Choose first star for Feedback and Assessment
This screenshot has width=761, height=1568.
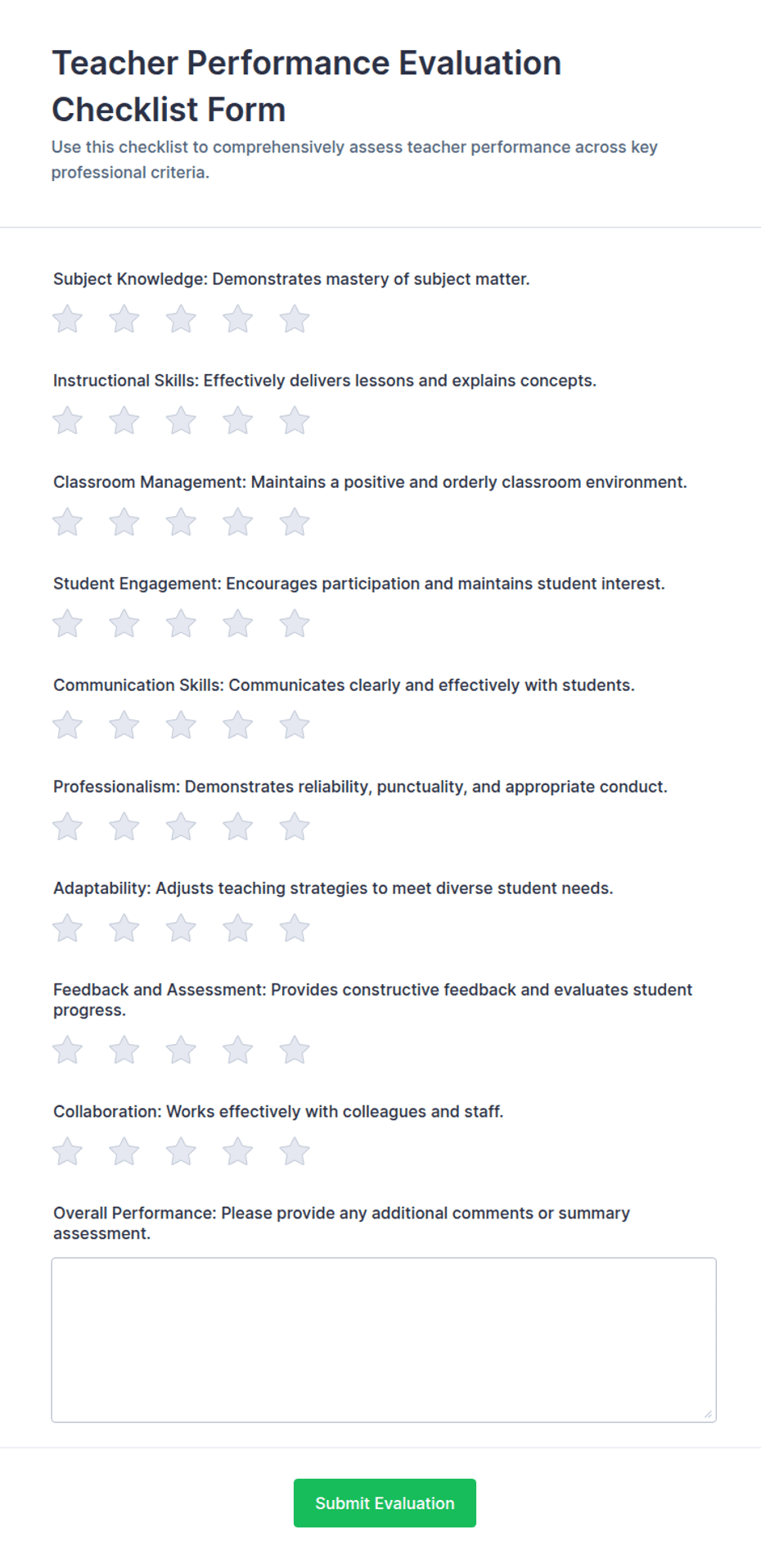[x=68, y=1051]
